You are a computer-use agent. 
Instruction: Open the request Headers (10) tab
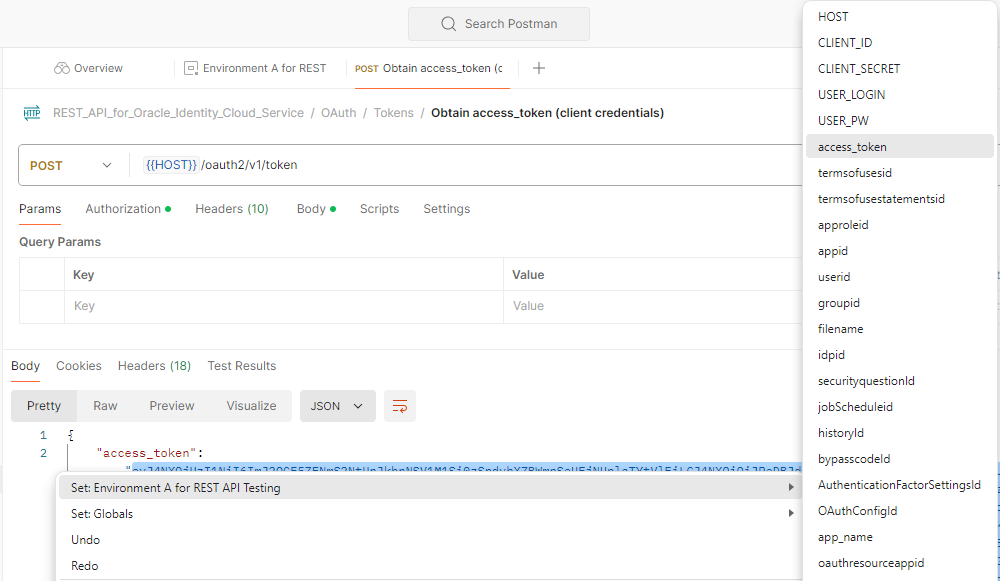tap(231, 209)
